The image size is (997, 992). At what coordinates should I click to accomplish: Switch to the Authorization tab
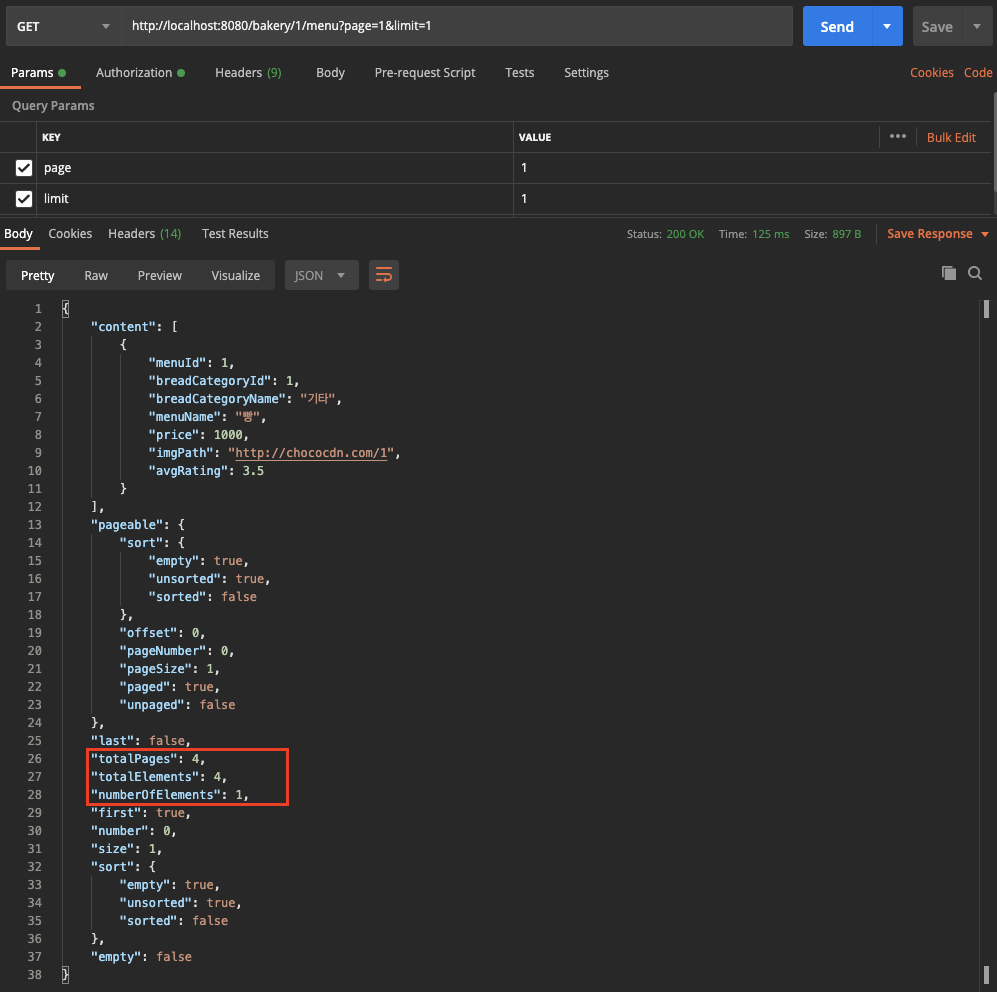140,72
